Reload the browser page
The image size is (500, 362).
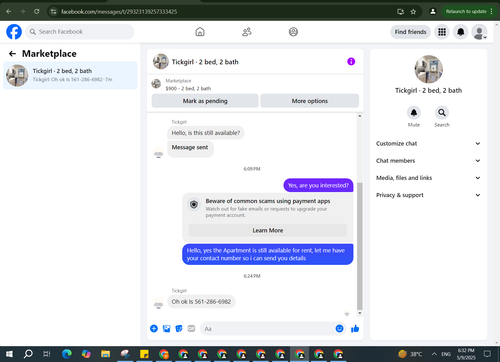tap(36, 11)
